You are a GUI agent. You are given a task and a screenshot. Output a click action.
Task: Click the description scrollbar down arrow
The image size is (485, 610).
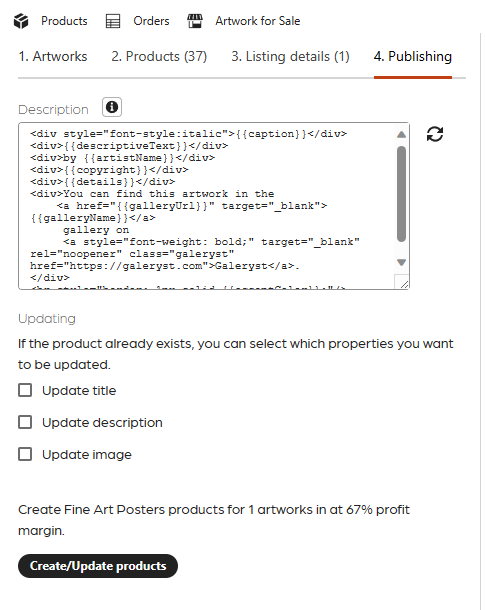[401, 262]
